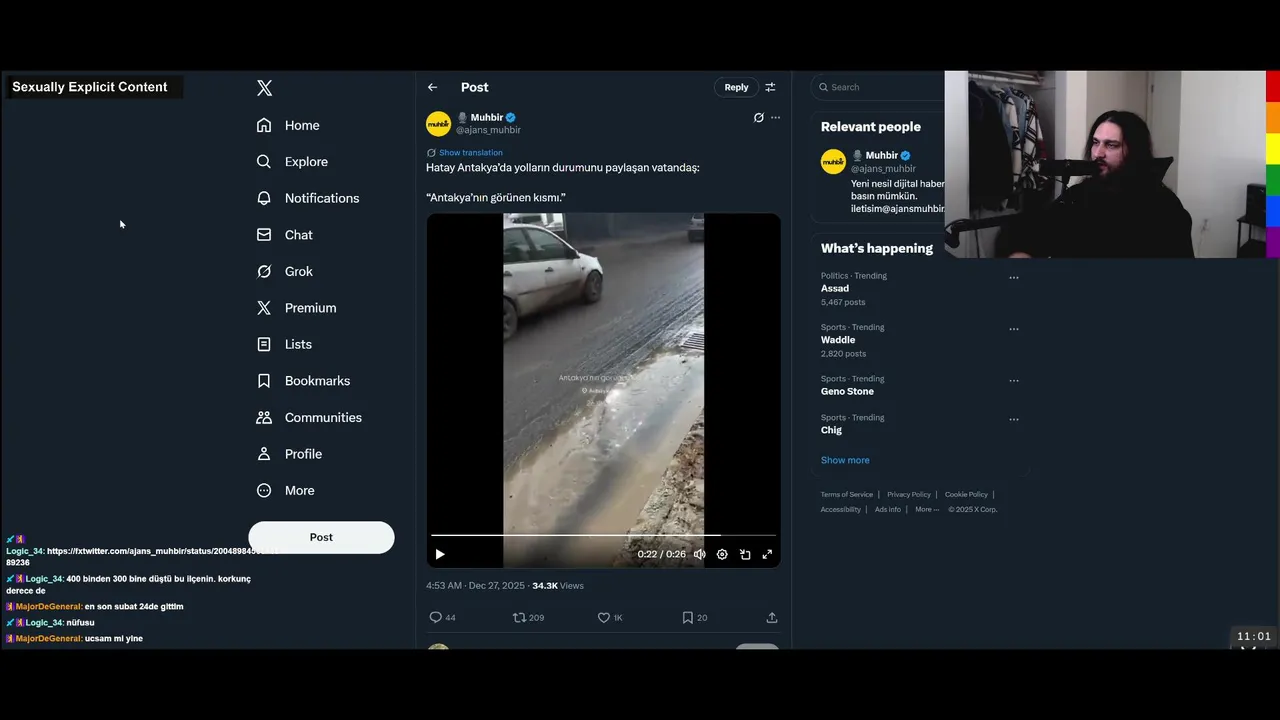Open the post's three-dot more menu

tap(775, 117)
